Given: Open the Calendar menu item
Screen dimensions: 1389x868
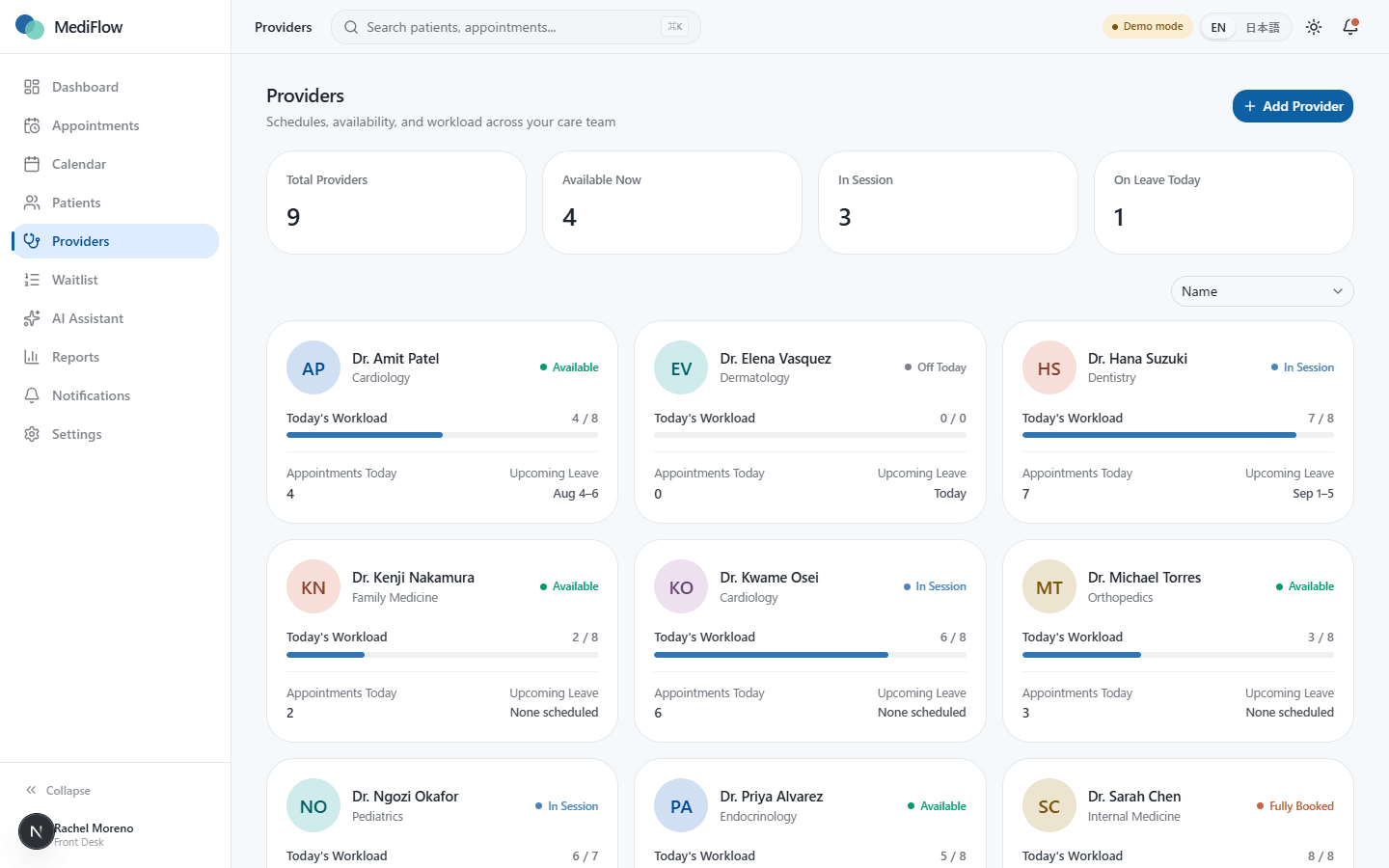Looking at the screenshot, I should [116, 164].
